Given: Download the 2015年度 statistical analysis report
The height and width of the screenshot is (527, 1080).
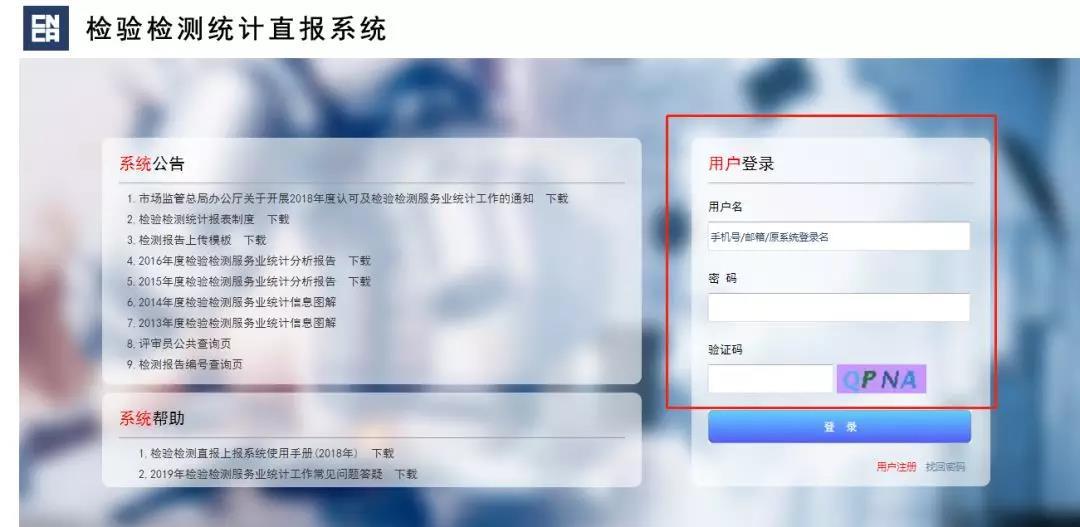Looking at the screenshot, I should [x=360, y=281].
